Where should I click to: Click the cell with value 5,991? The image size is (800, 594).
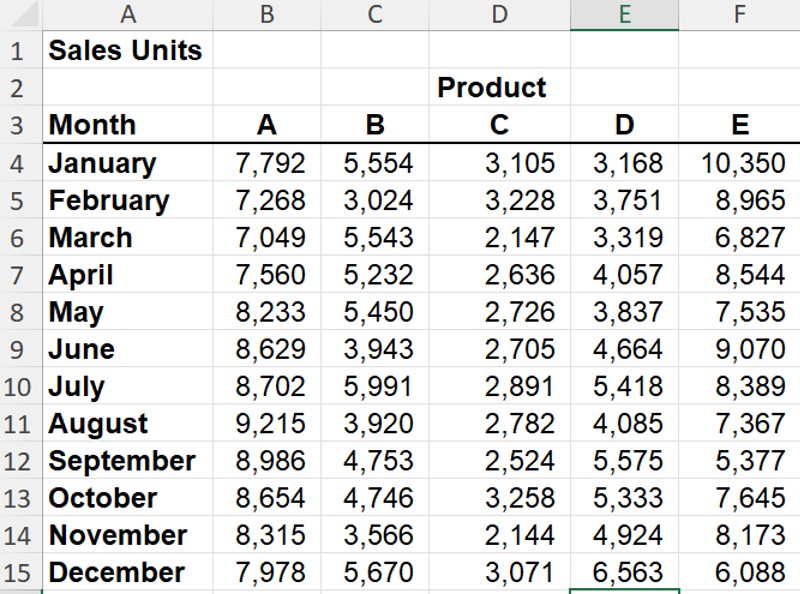tap(375, 386)
